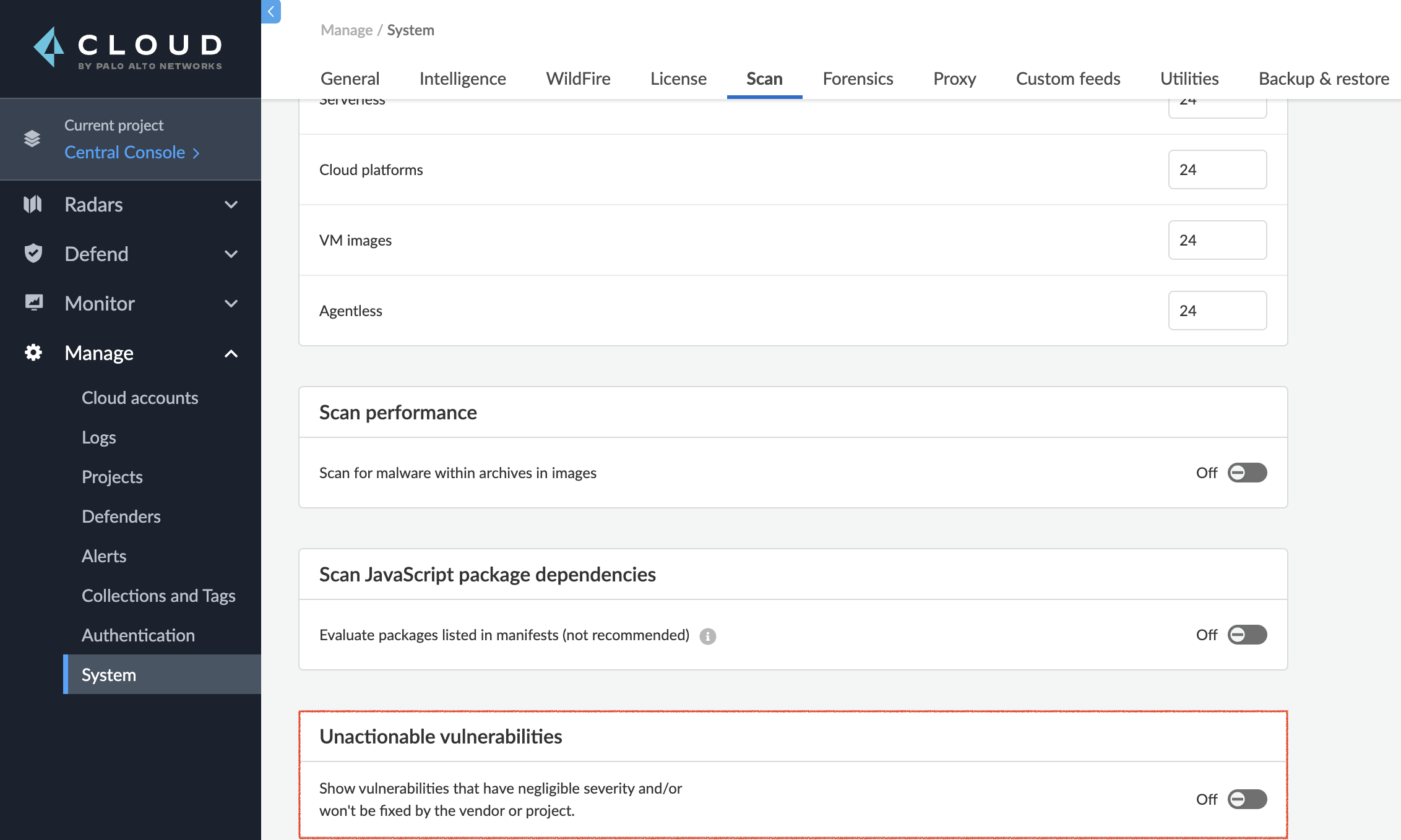Open Logs in the Manage menu
Viewport: 1401px width, 840px height.
coord(99,437)
